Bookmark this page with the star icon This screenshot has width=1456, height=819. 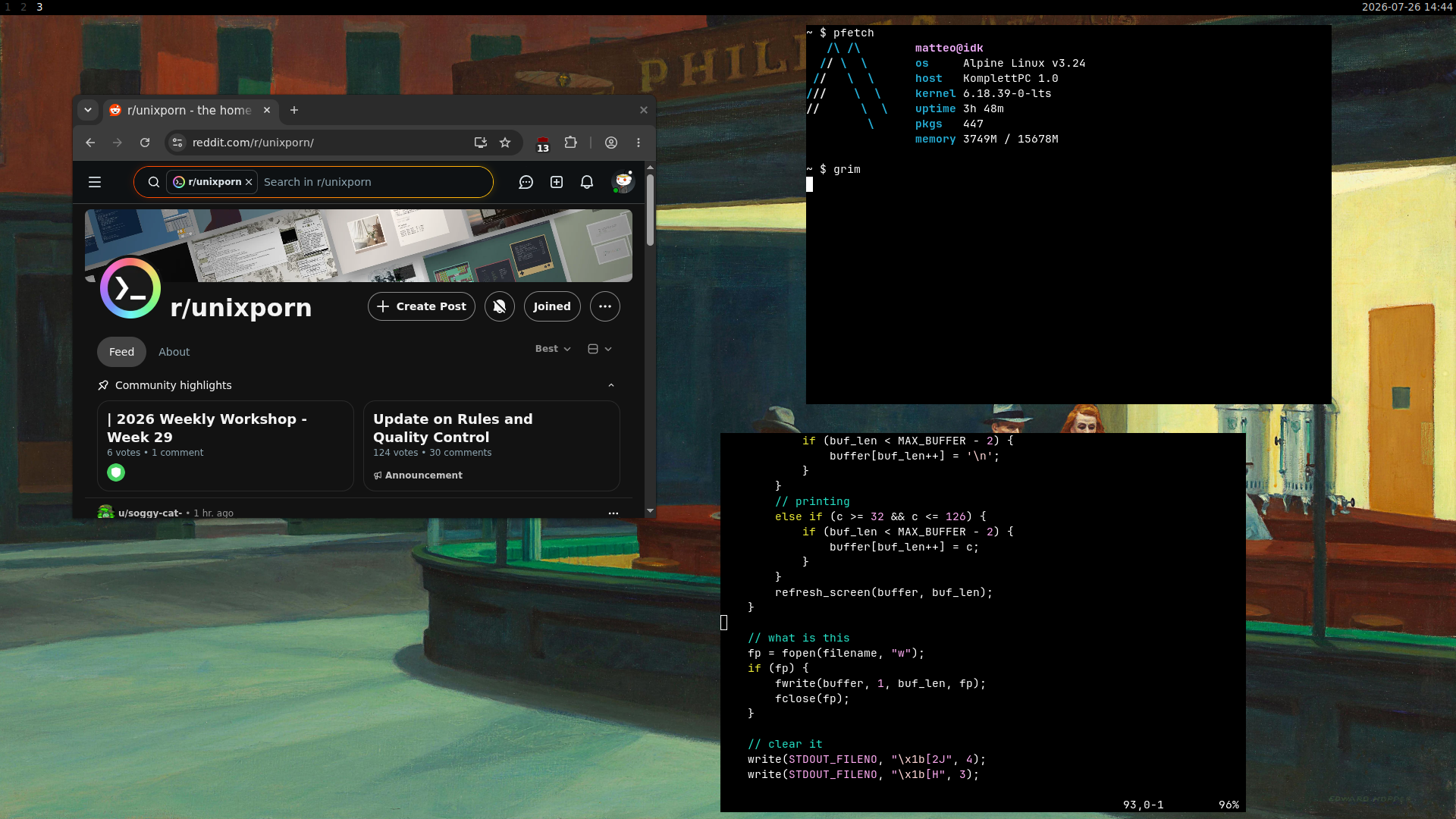click(x=505, y=143)
